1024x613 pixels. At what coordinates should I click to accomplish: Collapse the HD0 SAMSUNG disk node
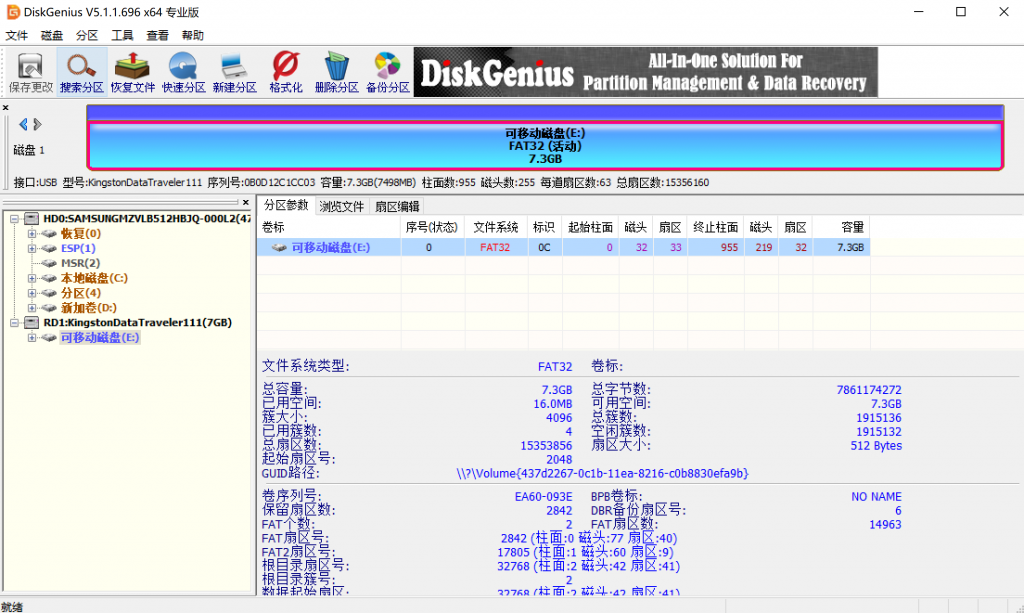coord(14,219)
